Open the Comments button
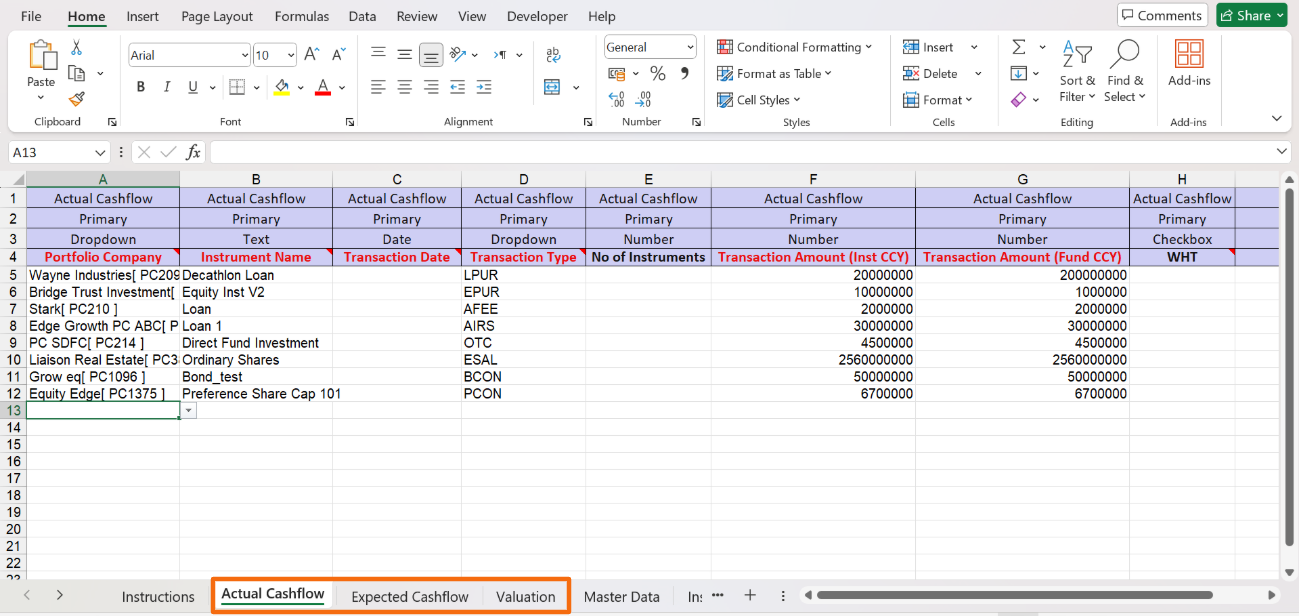Viewport: 1299px width, 616px height. coord(1161,15)
